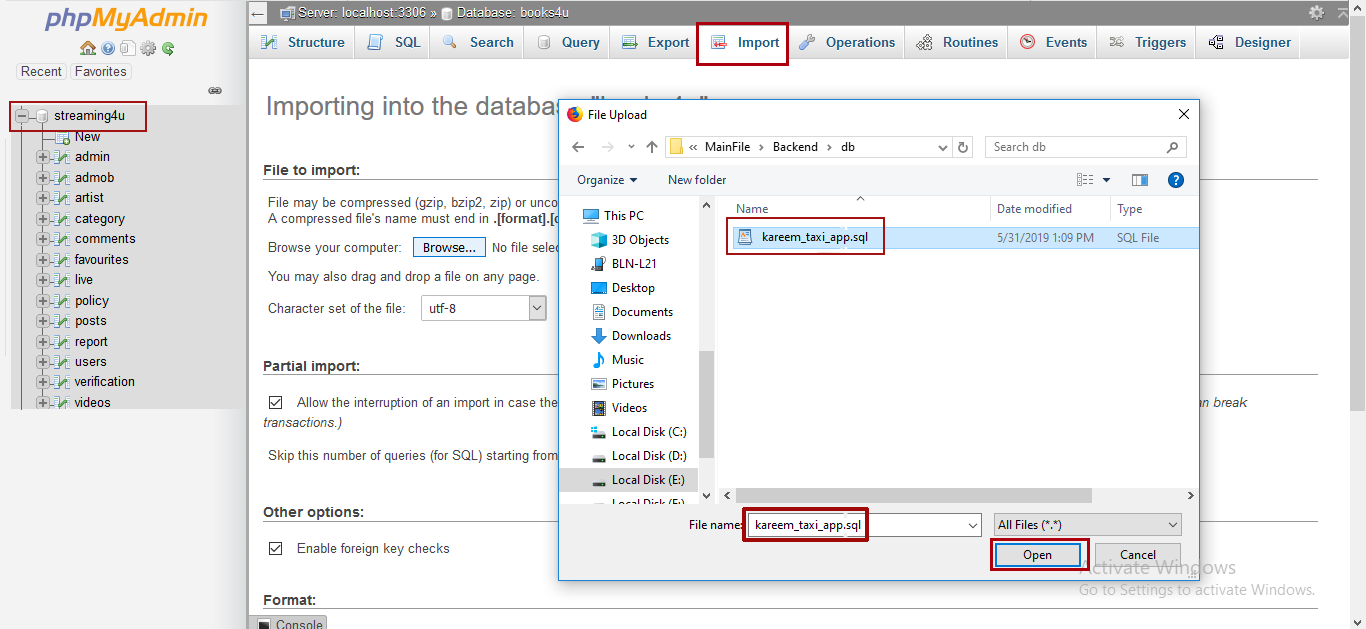Screen dimensions: 1366x629
Task: Reload navigation panel with green refresh icon
Action: click(x=168, y=48)
